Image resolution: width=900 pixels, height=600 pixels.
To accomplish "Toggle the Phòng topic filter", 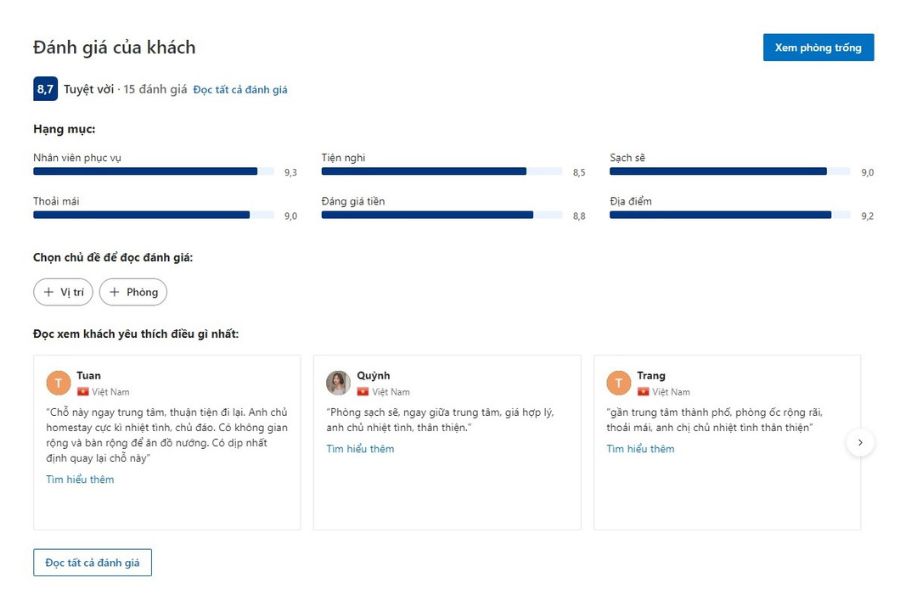I will pyautogui.click(x=133, y=292).
